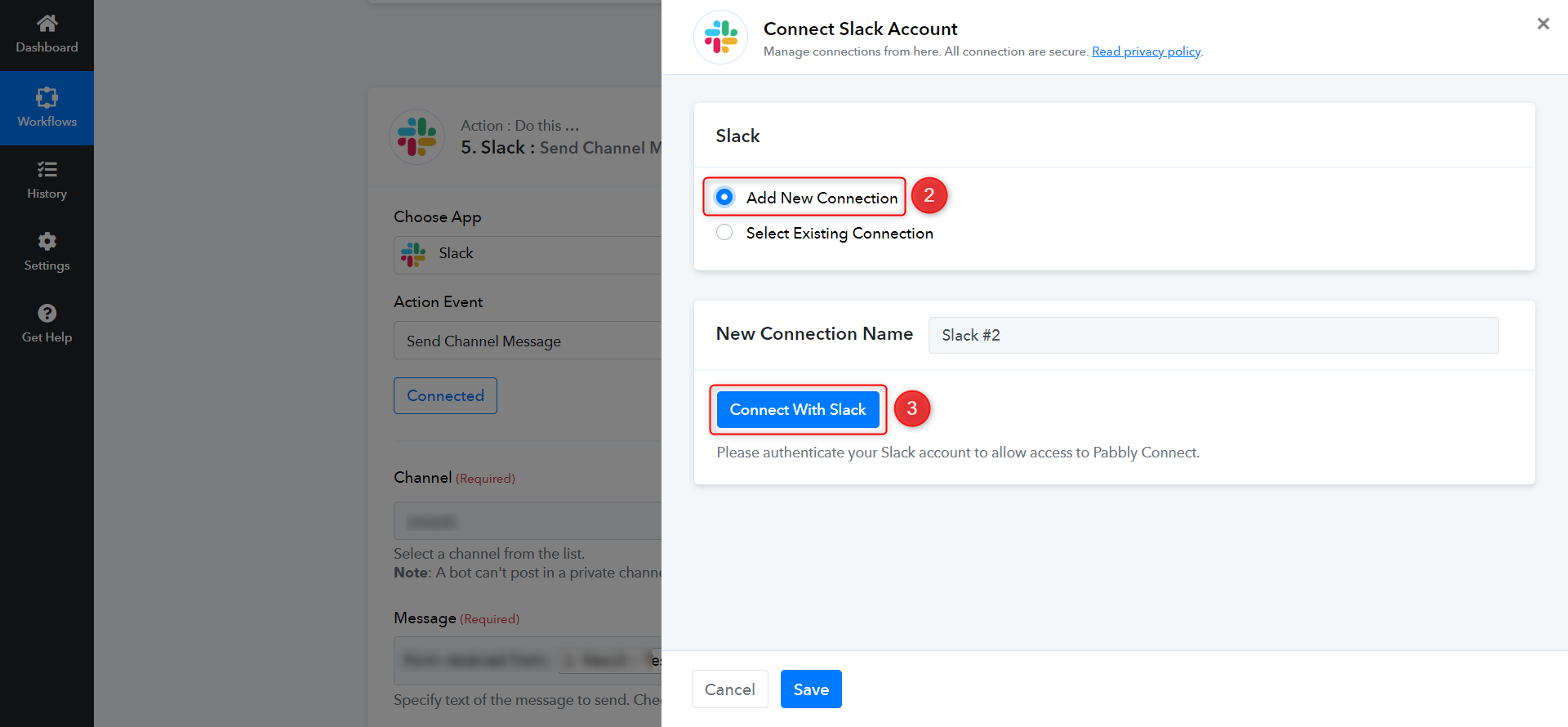Open the Channel selection dropdown

(x=528, y=520)
